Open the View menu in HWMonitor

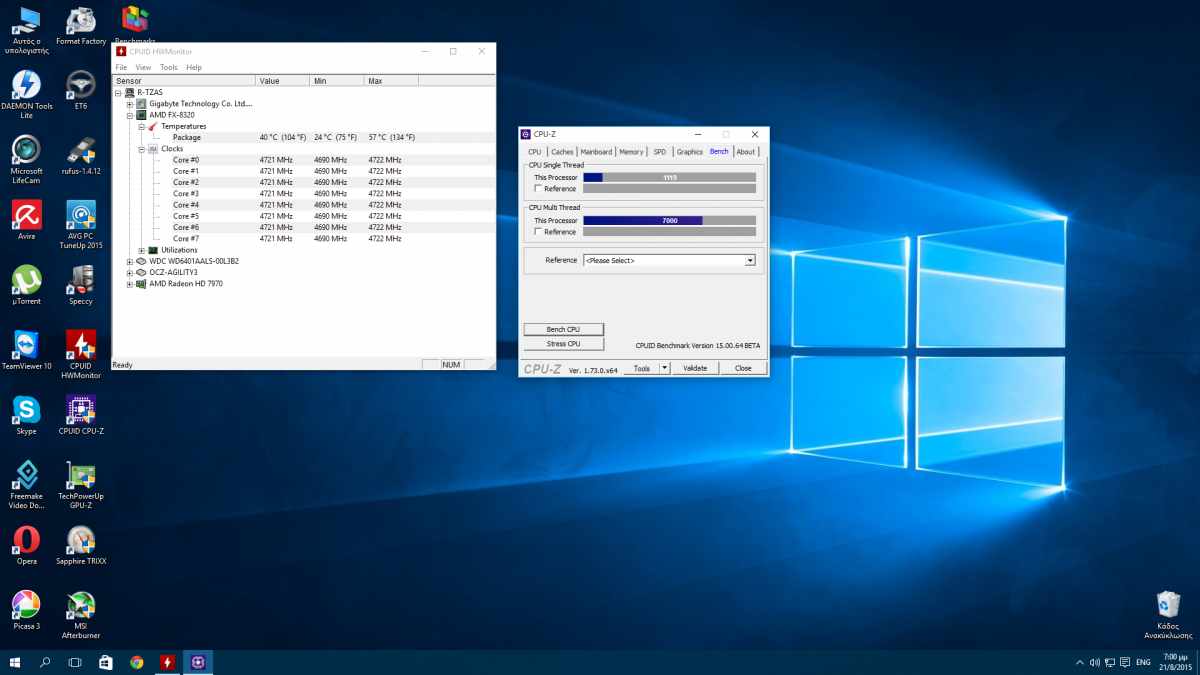pyautogui.click(x=144, y=67)
